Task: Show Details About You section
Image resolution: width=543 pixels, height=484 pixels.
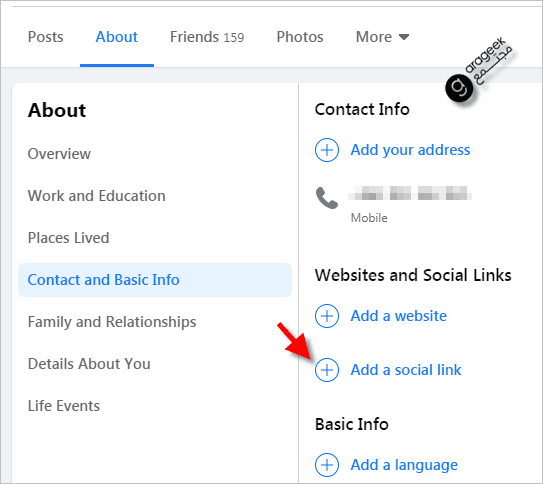Action: click(89, 364)
